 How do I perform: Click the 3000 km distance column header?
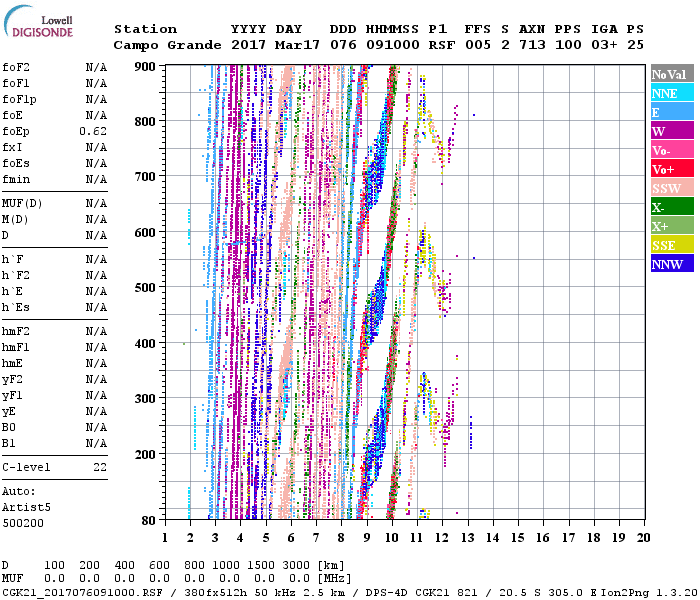coord(296,565)
